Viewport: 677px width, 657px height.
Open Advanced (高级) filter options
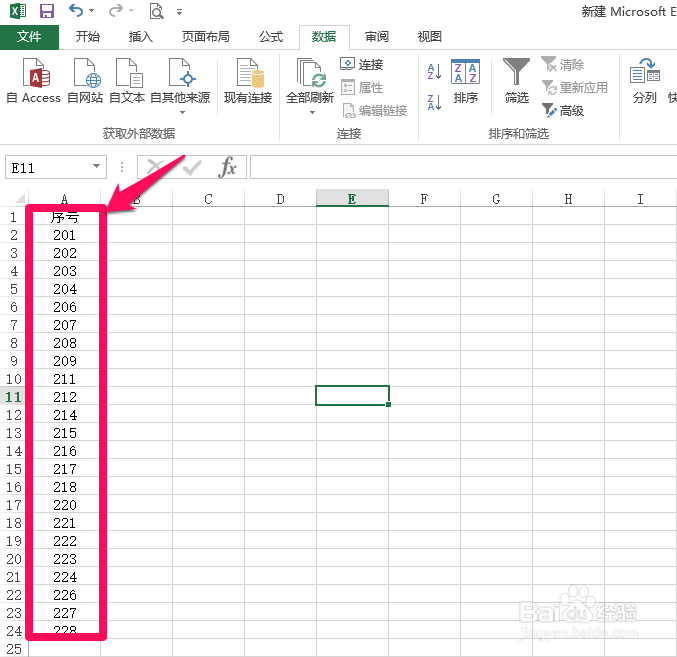pyautogui.click(x=563, y=111)
